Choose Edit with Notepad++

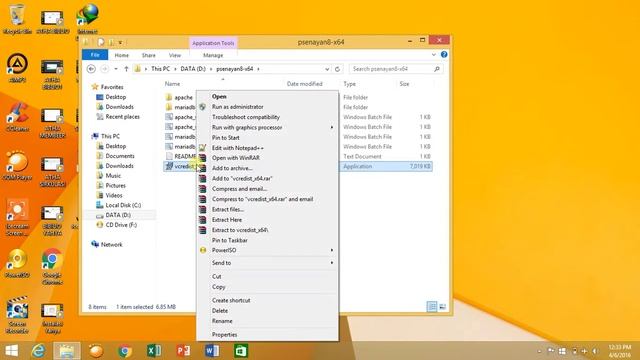click(x=267, y=148)
